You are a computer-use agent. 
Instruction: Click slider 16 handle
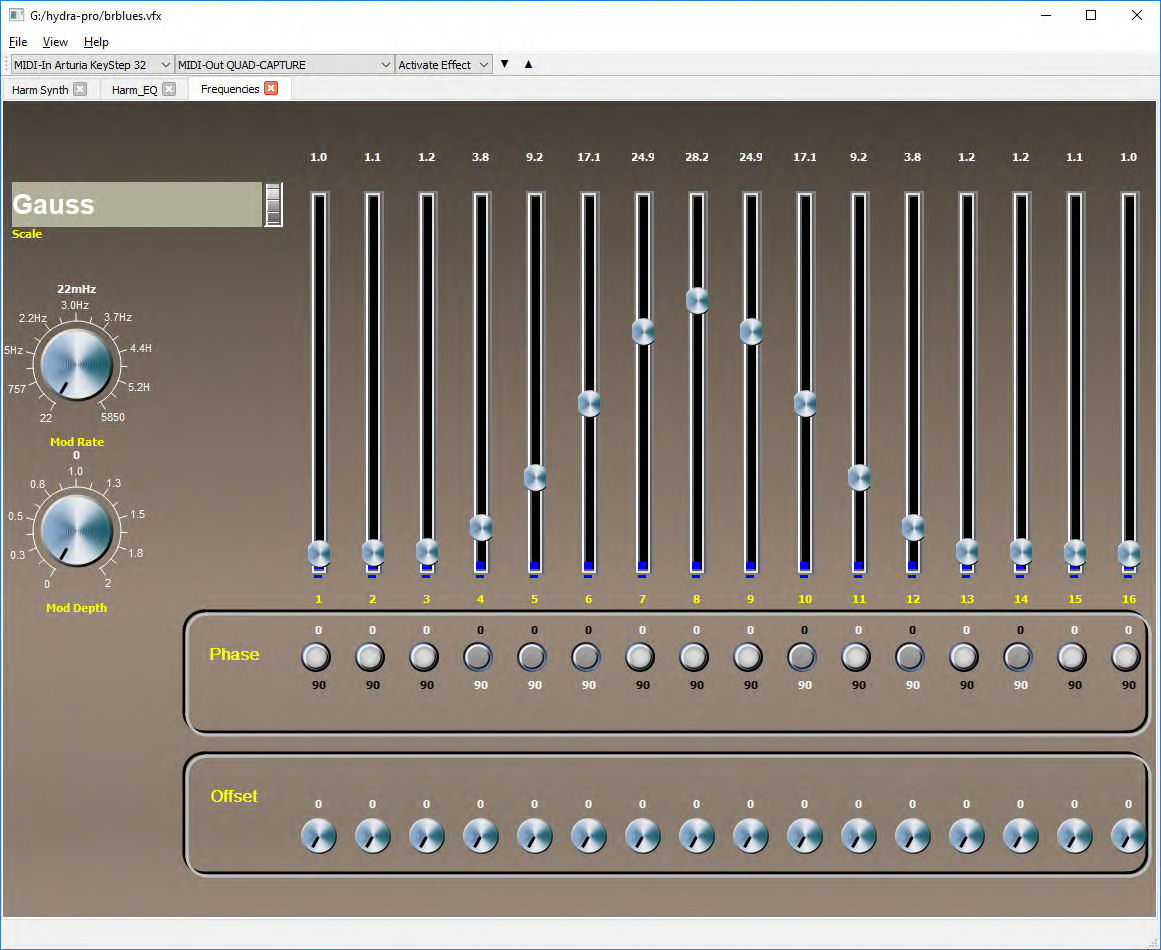[1128, 552]
